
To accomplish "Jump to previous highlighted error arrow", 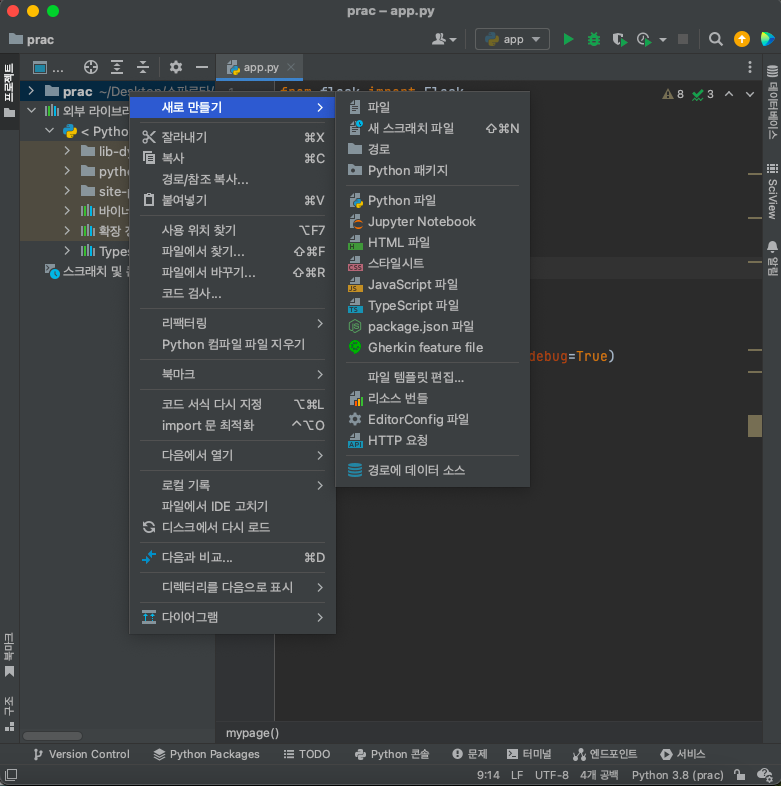I will 729,94.
